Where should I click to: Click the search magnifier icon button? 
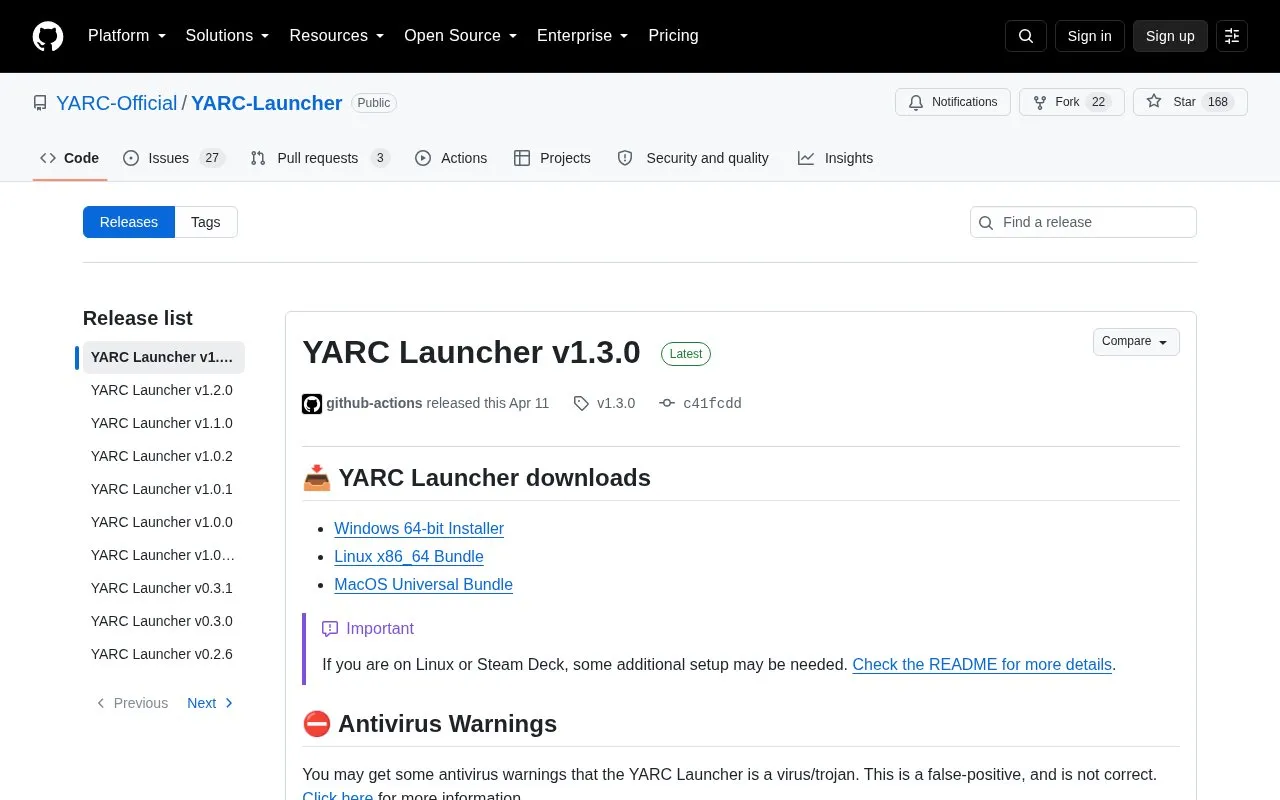tap(1026, 36)
